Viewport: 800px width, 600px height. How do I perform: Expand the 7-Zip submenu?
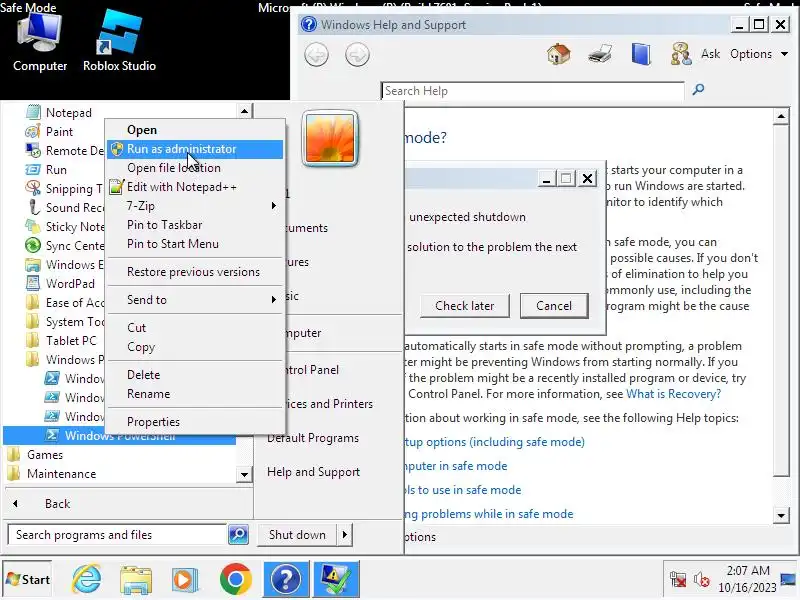pyautogui.click(x=195, y=206)
